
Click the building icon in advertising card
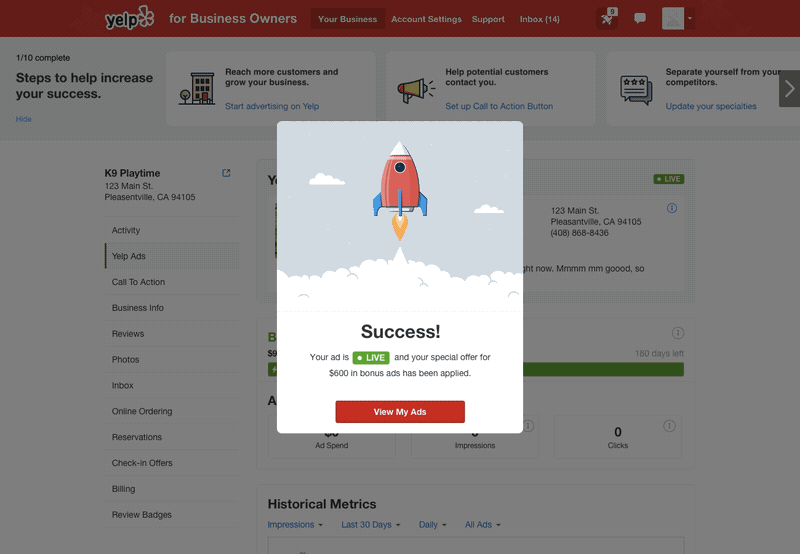coord(197,88)
